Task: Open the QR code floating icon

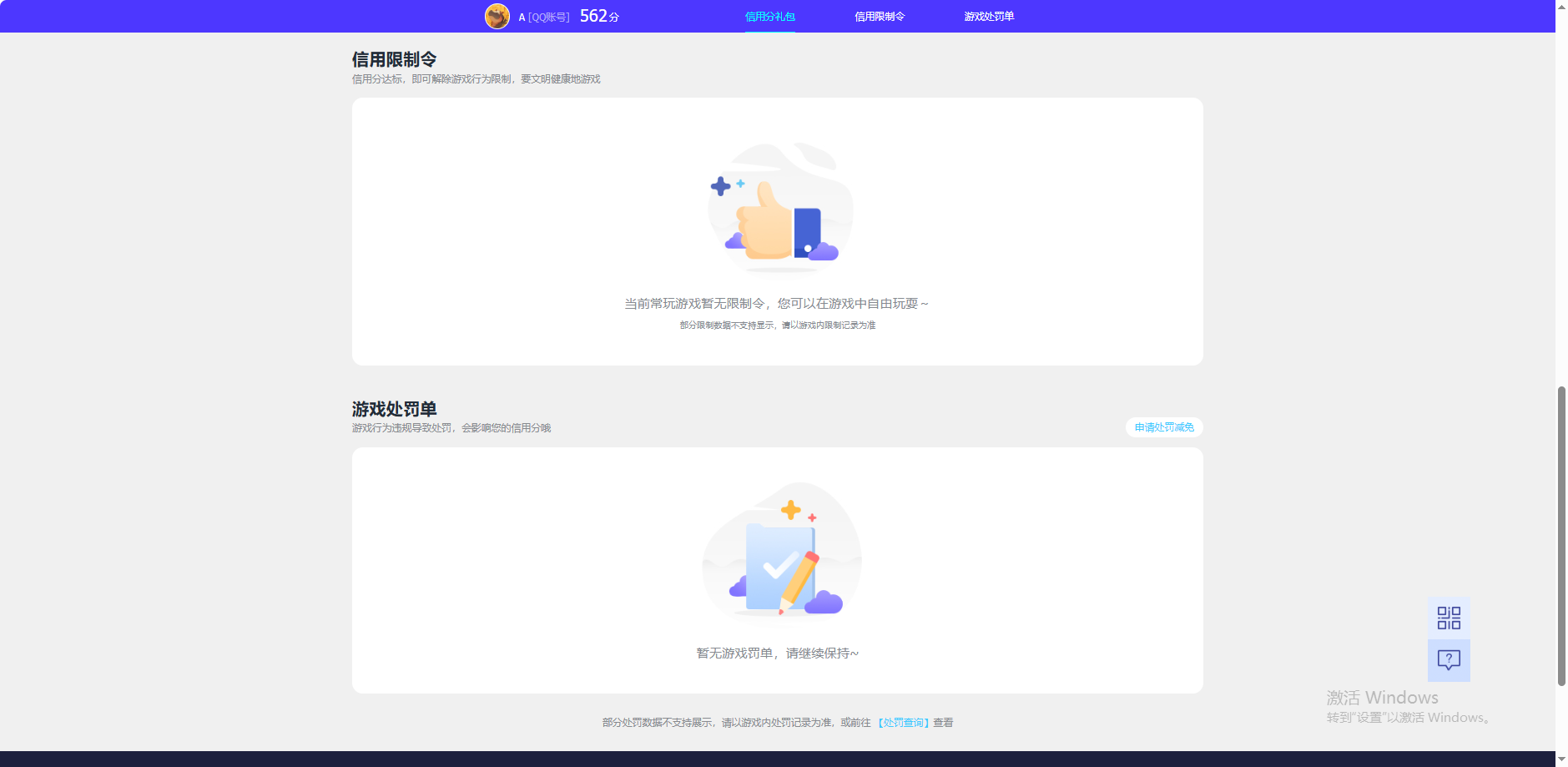Action: pyautogui.click(x=1449, y=618)
